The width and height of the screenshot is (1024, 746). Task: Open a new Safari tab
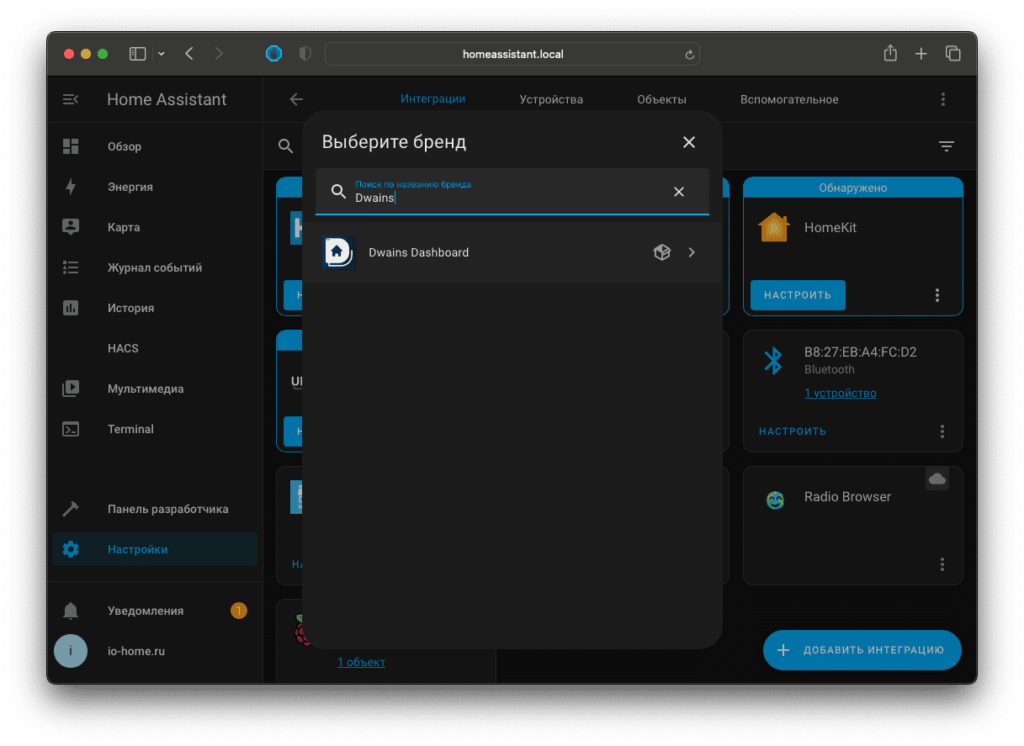click(x=921, y=54)
